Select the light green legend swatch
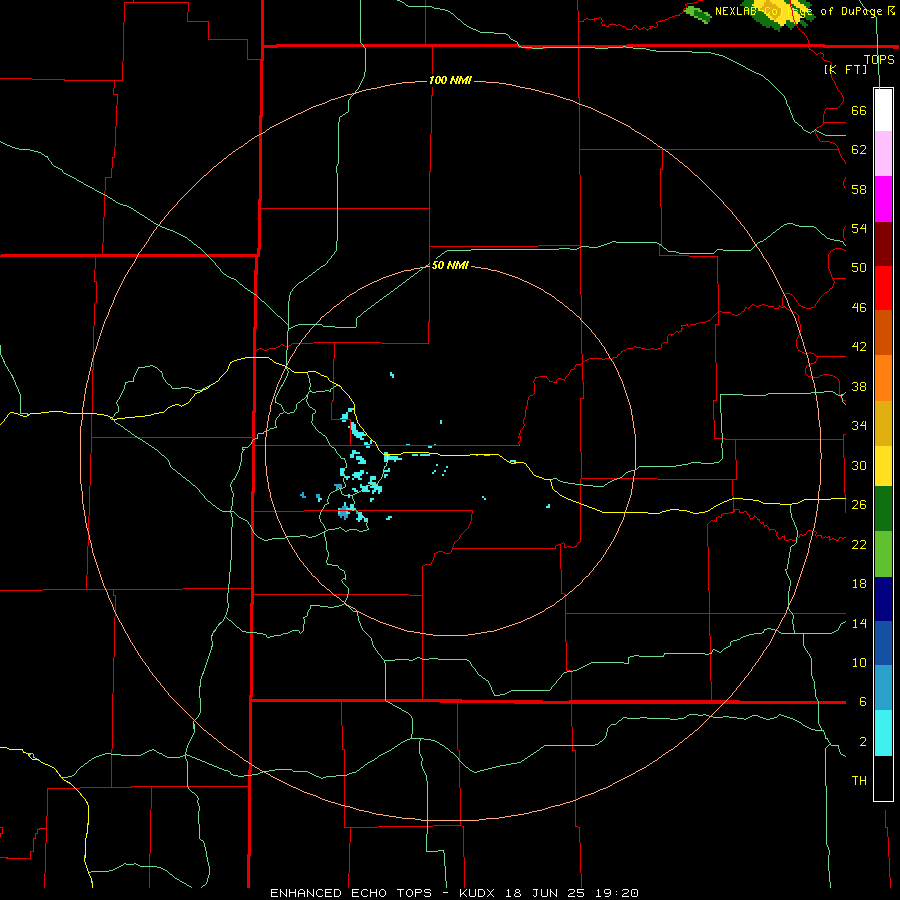The width and height of the screenshot is (900, 900). (x=883, y=554)
